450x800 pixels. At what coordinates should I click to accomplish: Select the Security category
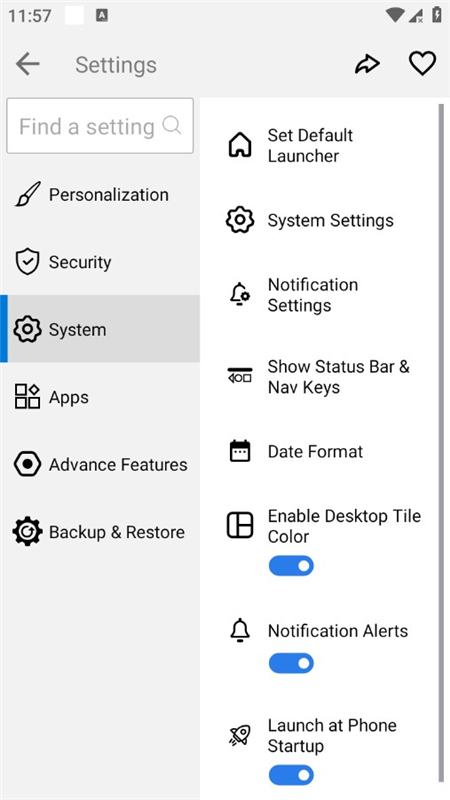pos(100,262)
